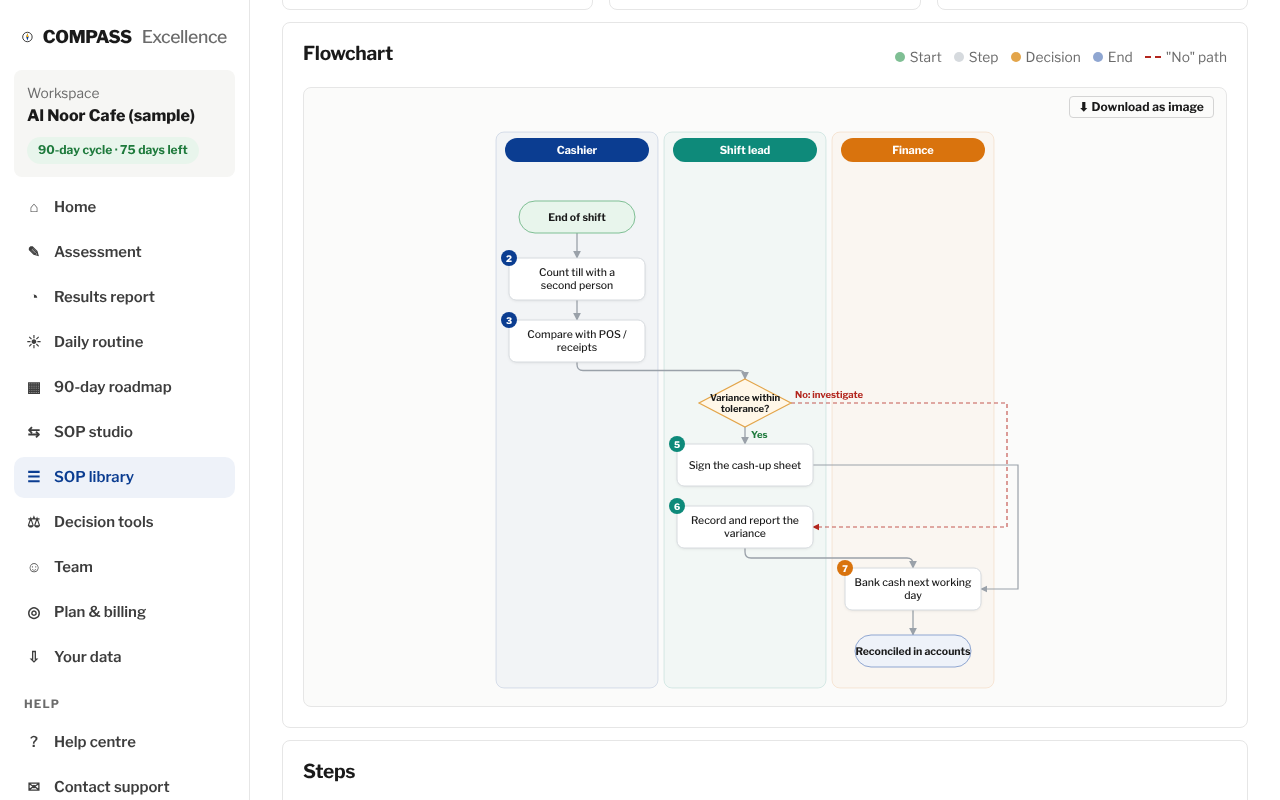Click the Decision tools scales icon
Viewport: 1280px width, 800px height.
coord(34,522)
